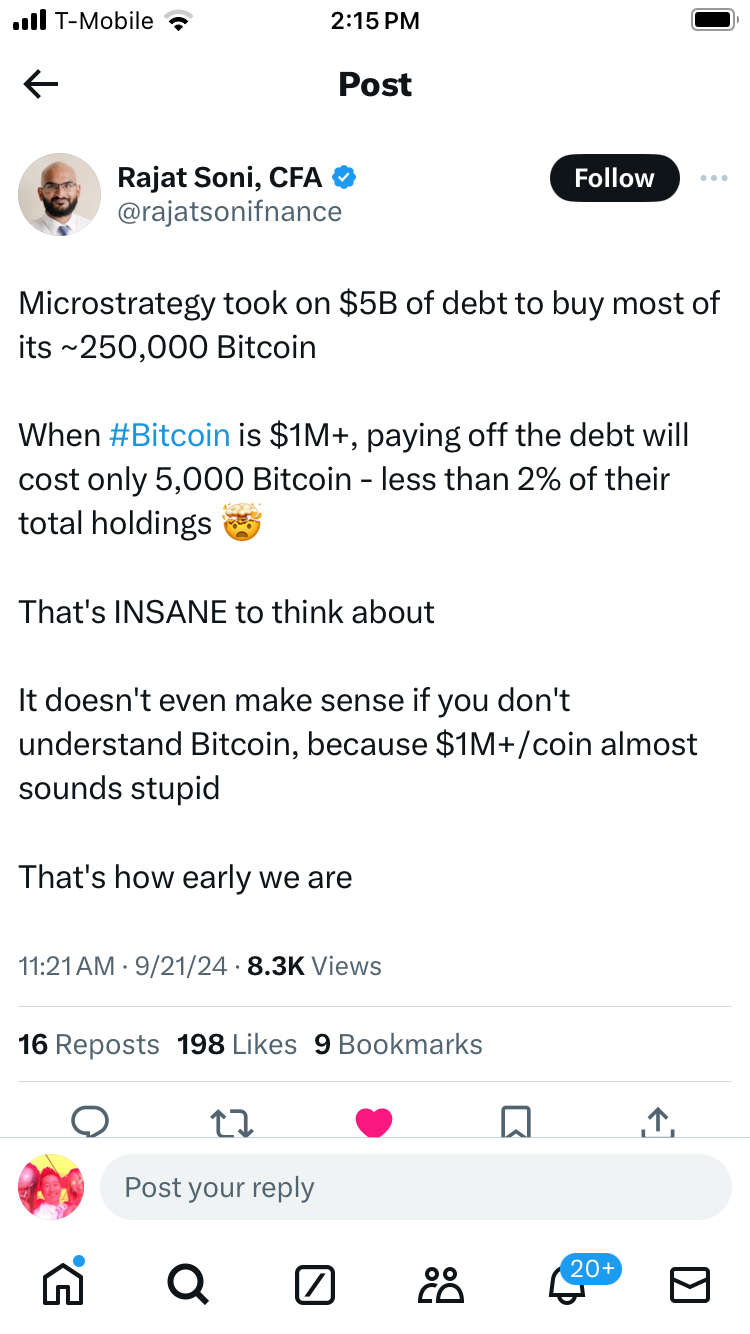Toggle the pink heart like button
The image size is (750, 1334).
[374, 1122]
